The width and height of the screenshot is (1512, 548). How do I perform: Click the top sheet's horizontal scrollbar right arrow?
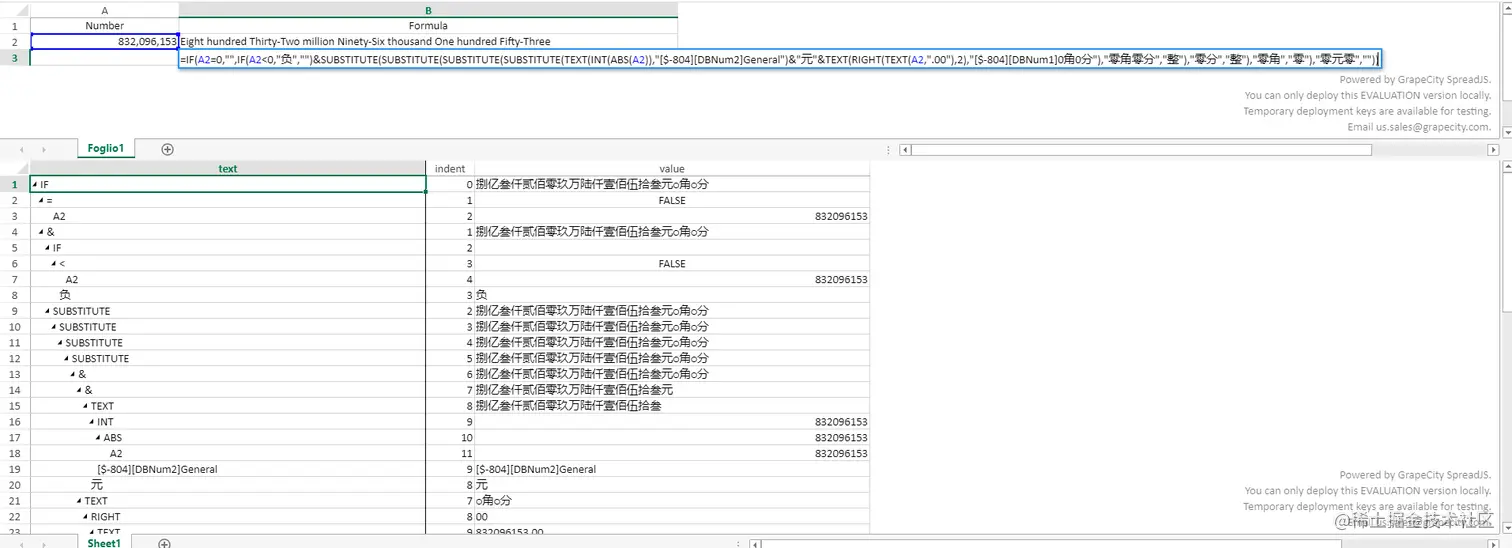tap(1494, 149)
